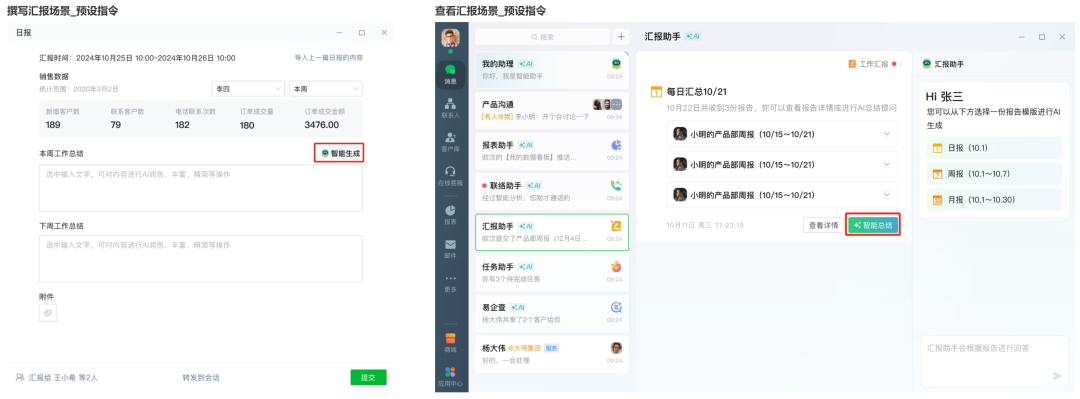The width and height of the screenshot is (1080, 399).
Task: Open the 工作汇报 link chevron at top right
Action: coord(900,63)
